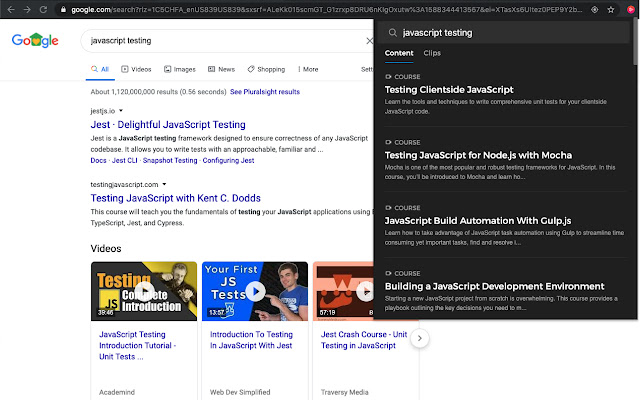Open the More search filters menu
The image size is (640, 400).
[x=308, y=69]
